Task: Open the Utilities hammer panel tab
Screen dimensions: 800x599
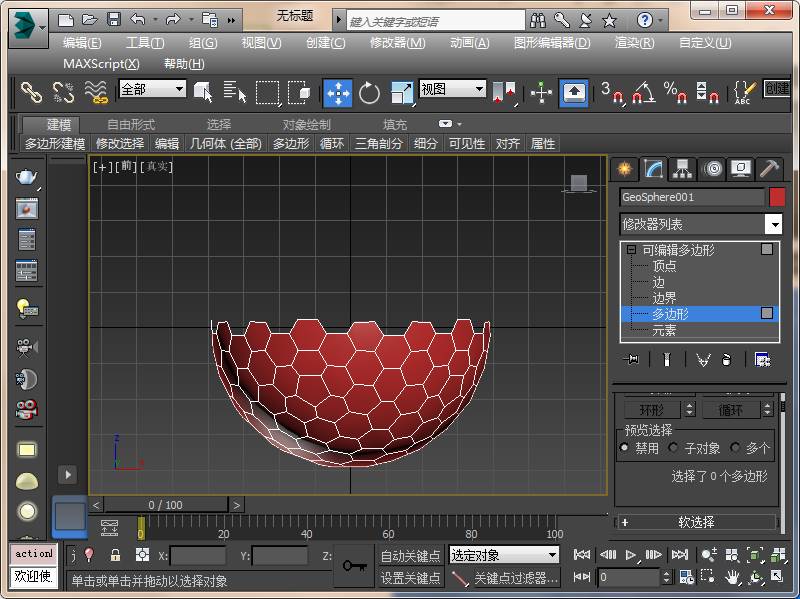Action: (769, 168)
